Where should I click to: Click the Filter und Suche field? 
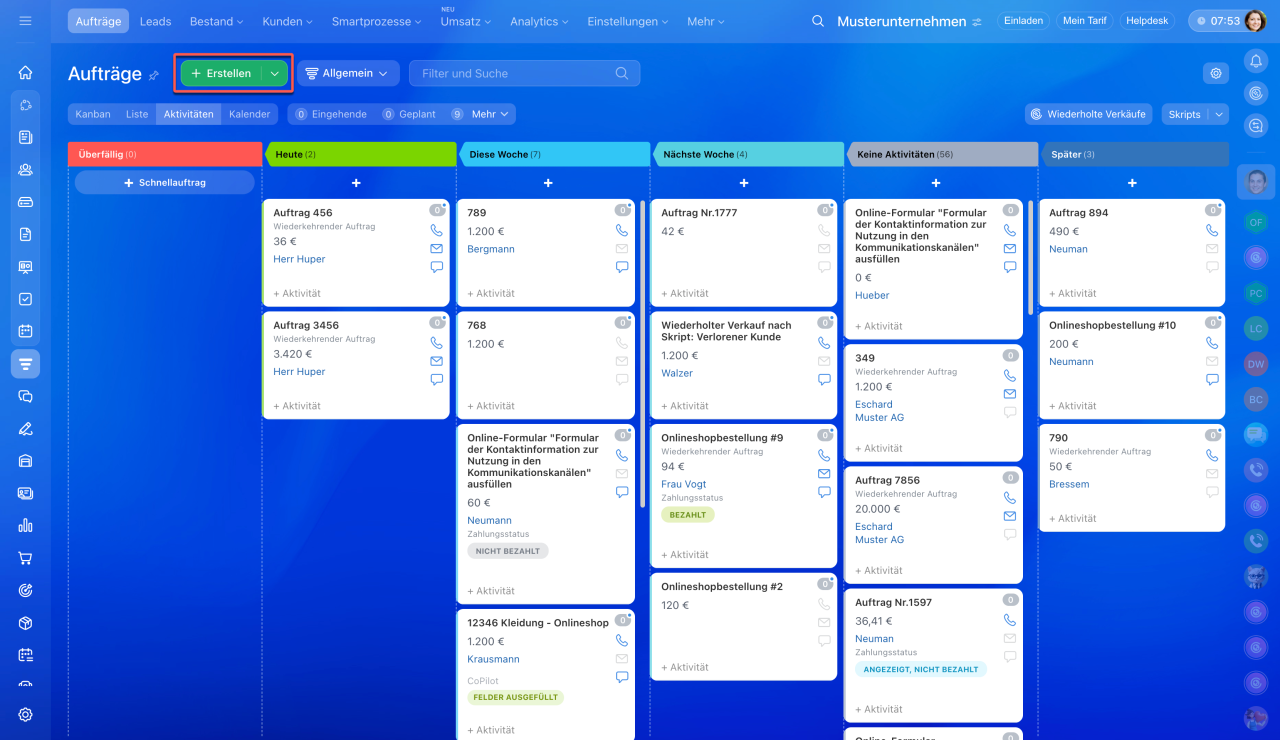coord(524,73)
